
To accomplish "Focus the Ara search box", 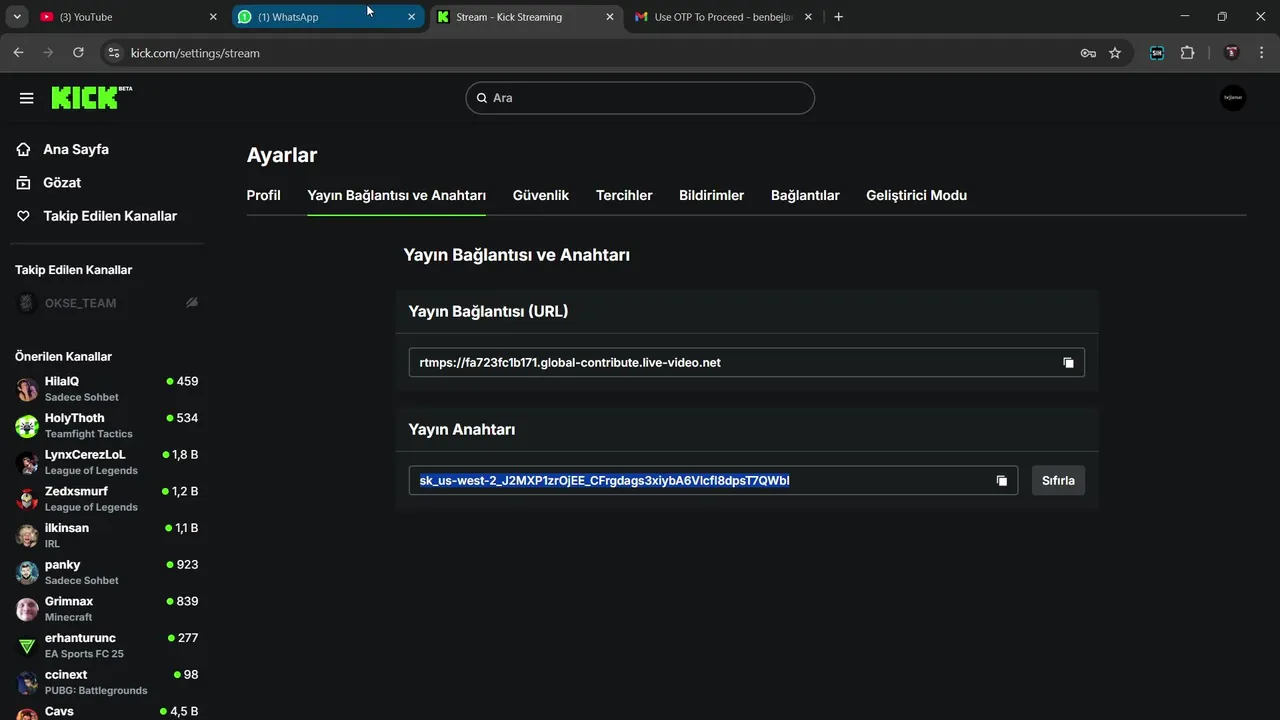I will coord(640,98).
